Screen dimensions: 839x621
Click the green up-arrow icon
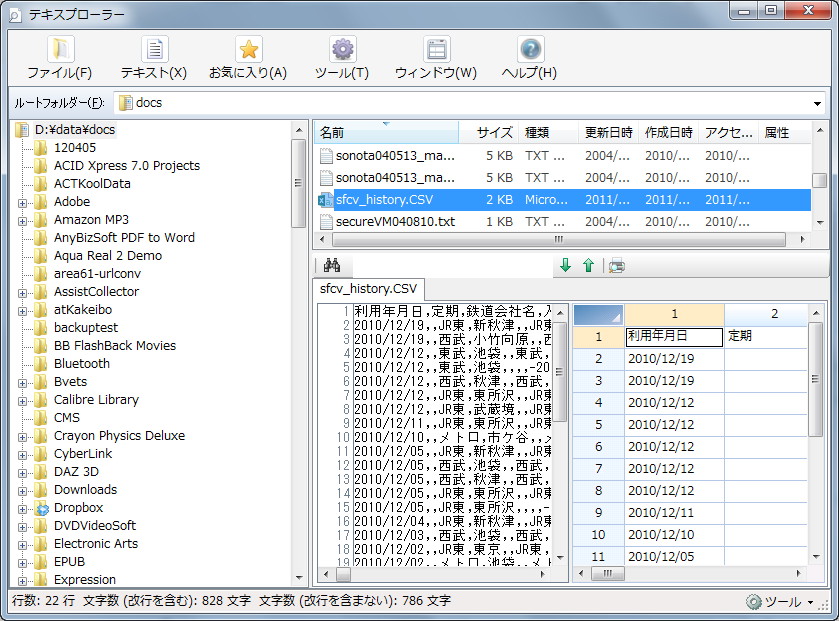pyautogui.click(x=588, y=264)
